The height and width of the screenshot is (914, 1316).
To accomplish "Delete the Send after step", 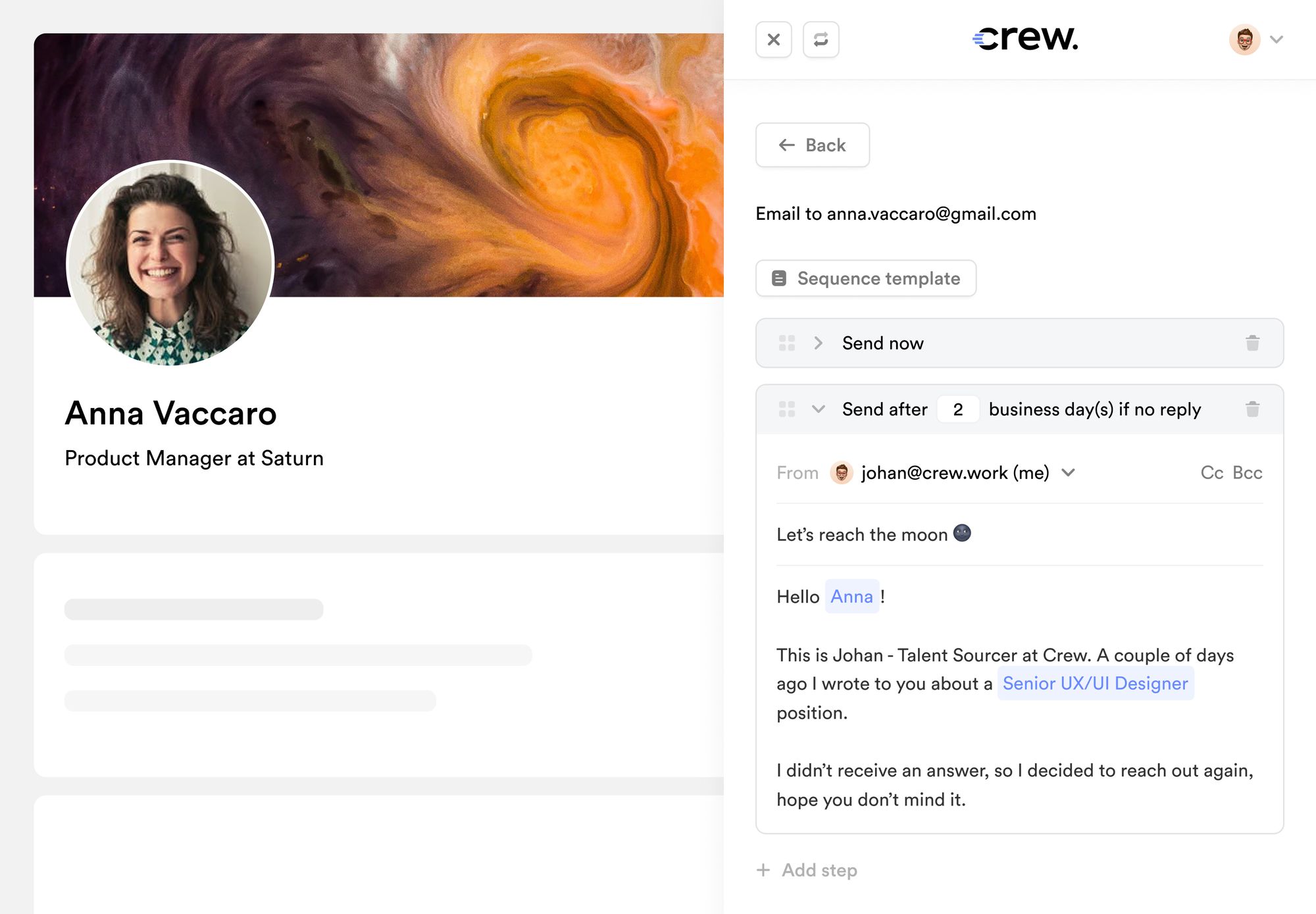I will click(x=1252, y=409).
